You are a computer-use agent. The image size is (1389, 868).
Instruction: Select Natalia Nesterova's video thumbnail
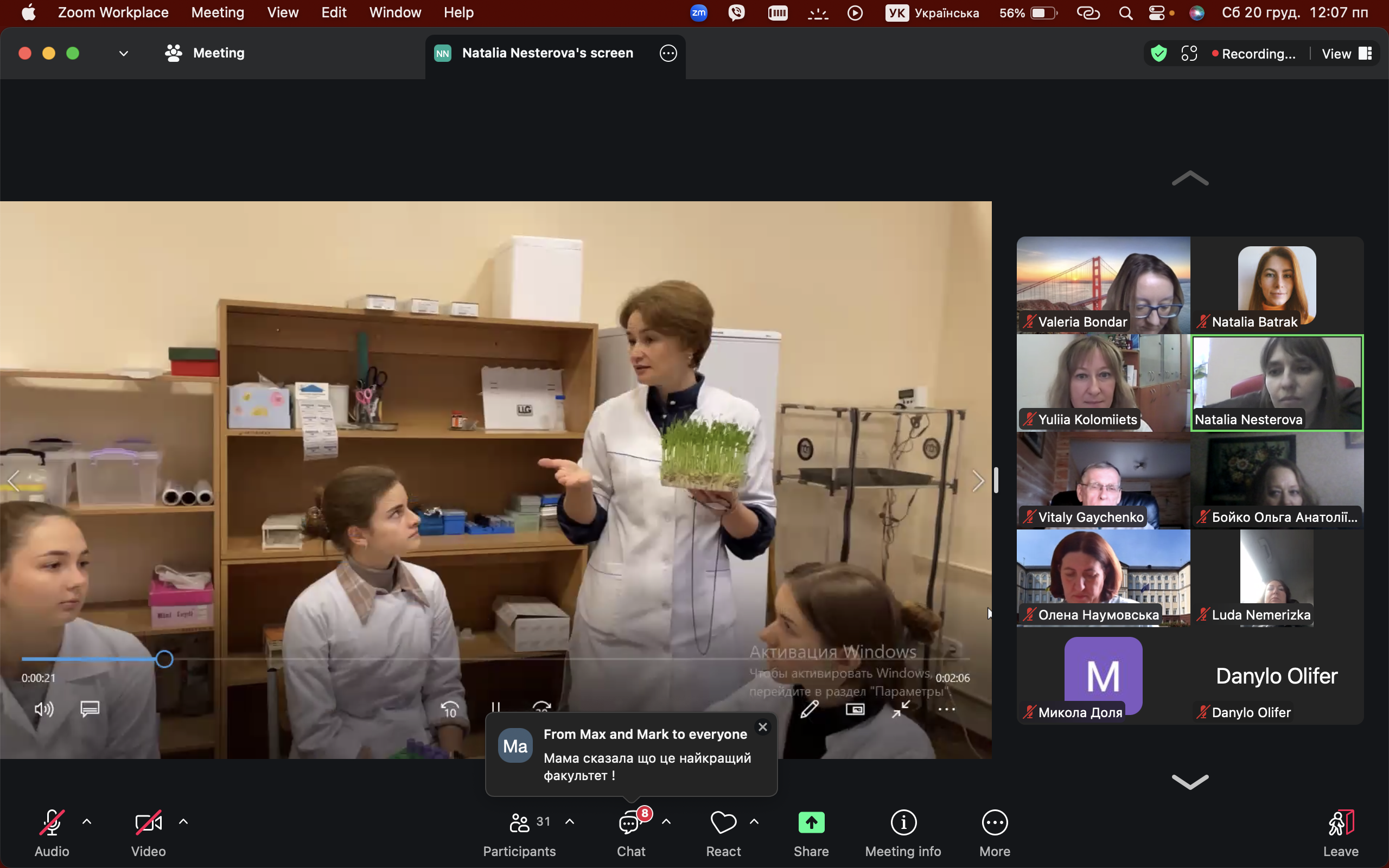[1277, 382]
